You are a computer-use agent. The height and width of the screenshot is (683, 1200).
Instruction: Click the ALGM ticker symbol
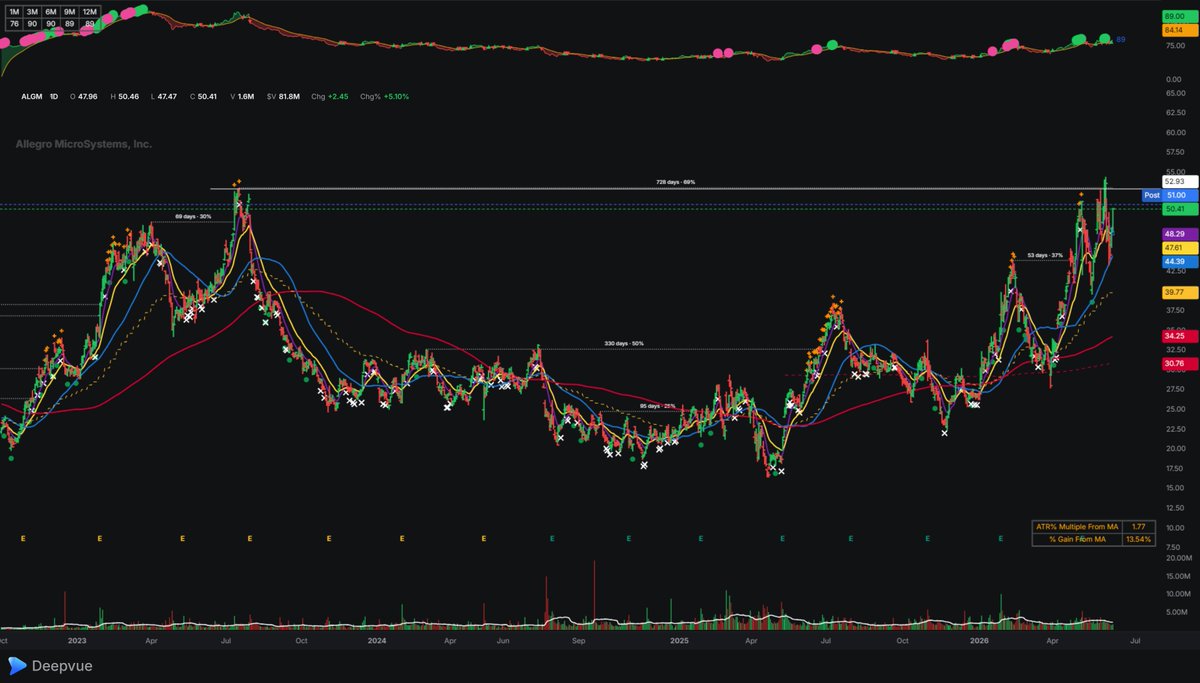(x=31, y=96)
